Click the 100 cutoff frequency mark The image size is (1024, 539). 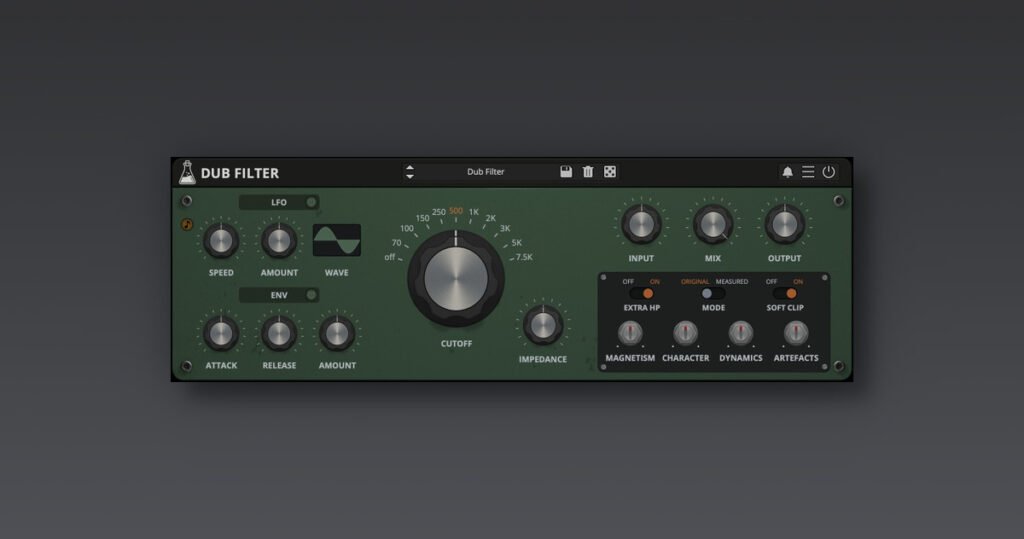[407, 229]
